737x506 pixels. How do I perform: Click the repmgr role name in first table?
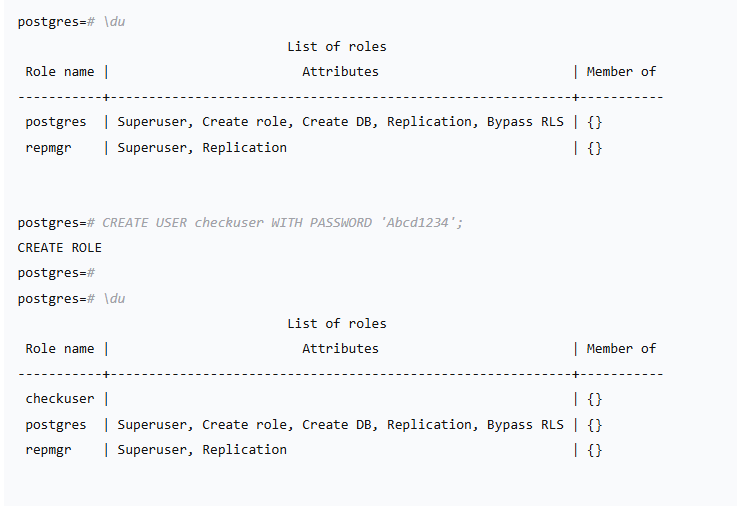48,147
